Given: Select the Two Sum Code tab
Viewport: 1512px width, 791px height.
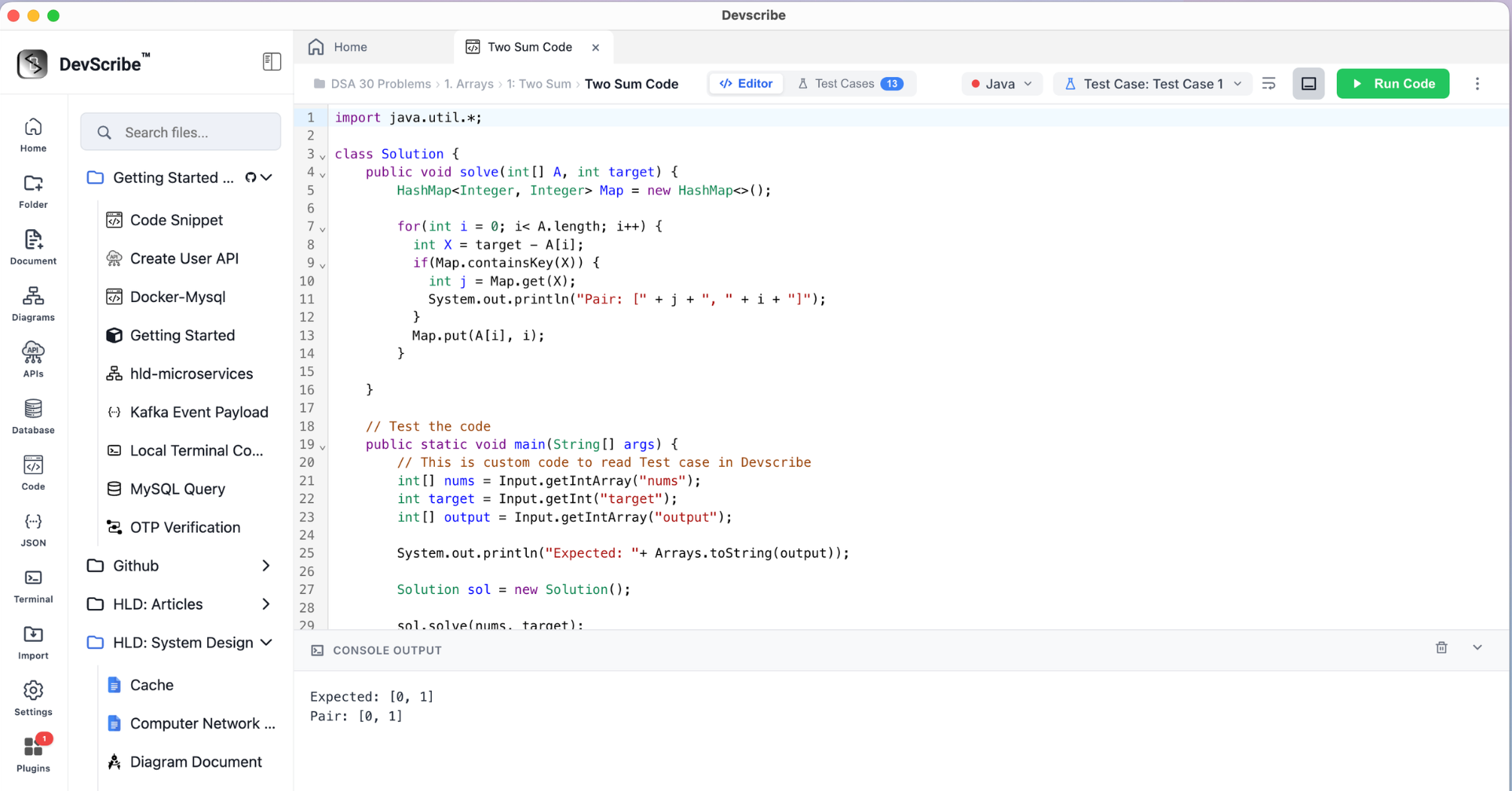Looking at the screenshot, I should tap(530, 47).
